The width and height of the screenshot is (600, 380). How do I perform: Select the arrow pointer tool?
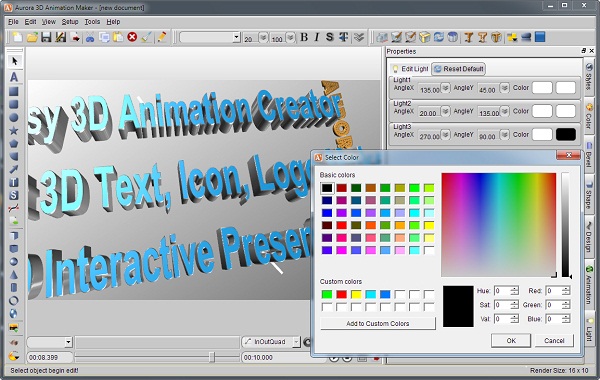click(15, 61)
